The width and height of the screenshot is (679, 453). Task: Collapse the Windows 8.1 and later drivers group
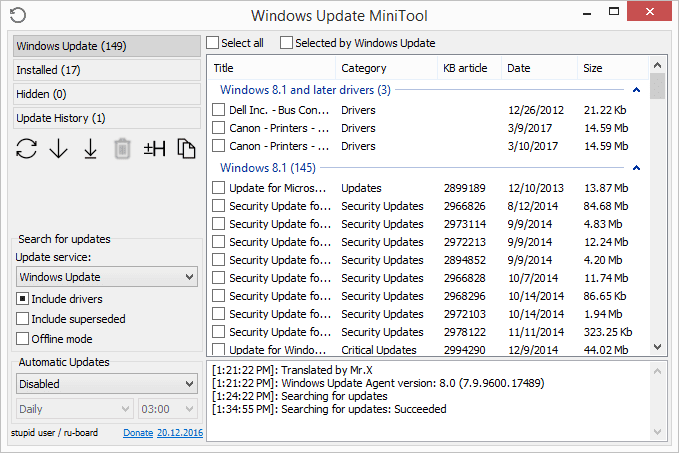click(x=637, y=90)
